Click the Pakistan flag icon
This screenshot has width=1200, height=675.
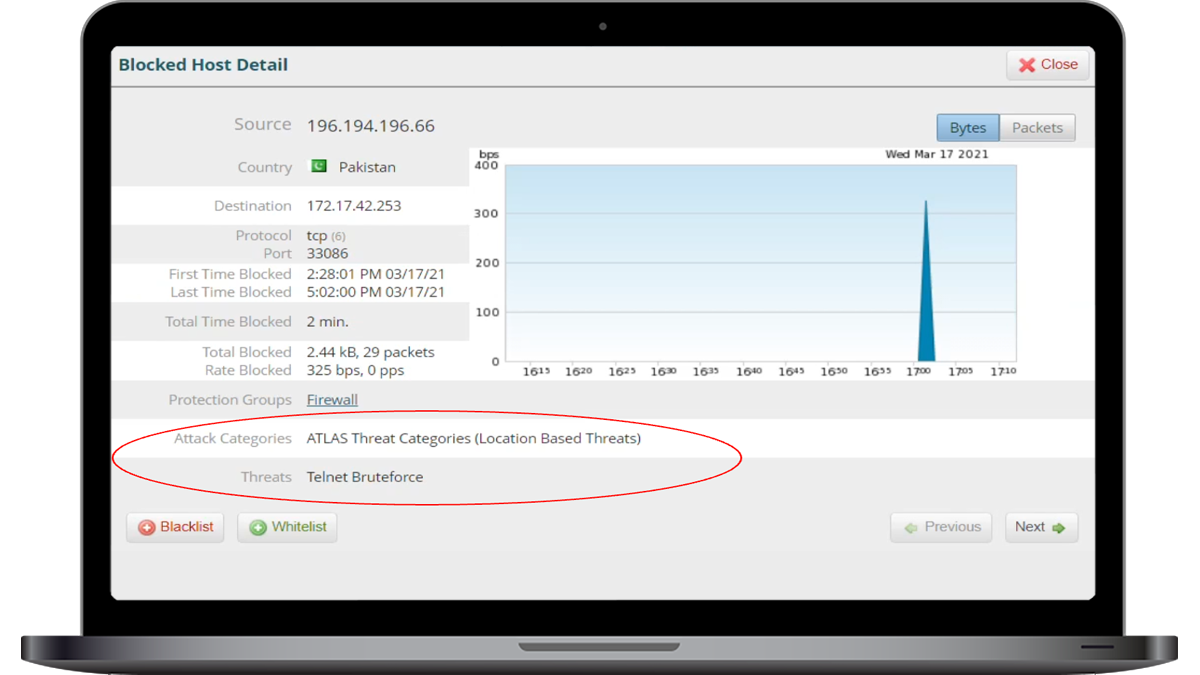[318, 166]
